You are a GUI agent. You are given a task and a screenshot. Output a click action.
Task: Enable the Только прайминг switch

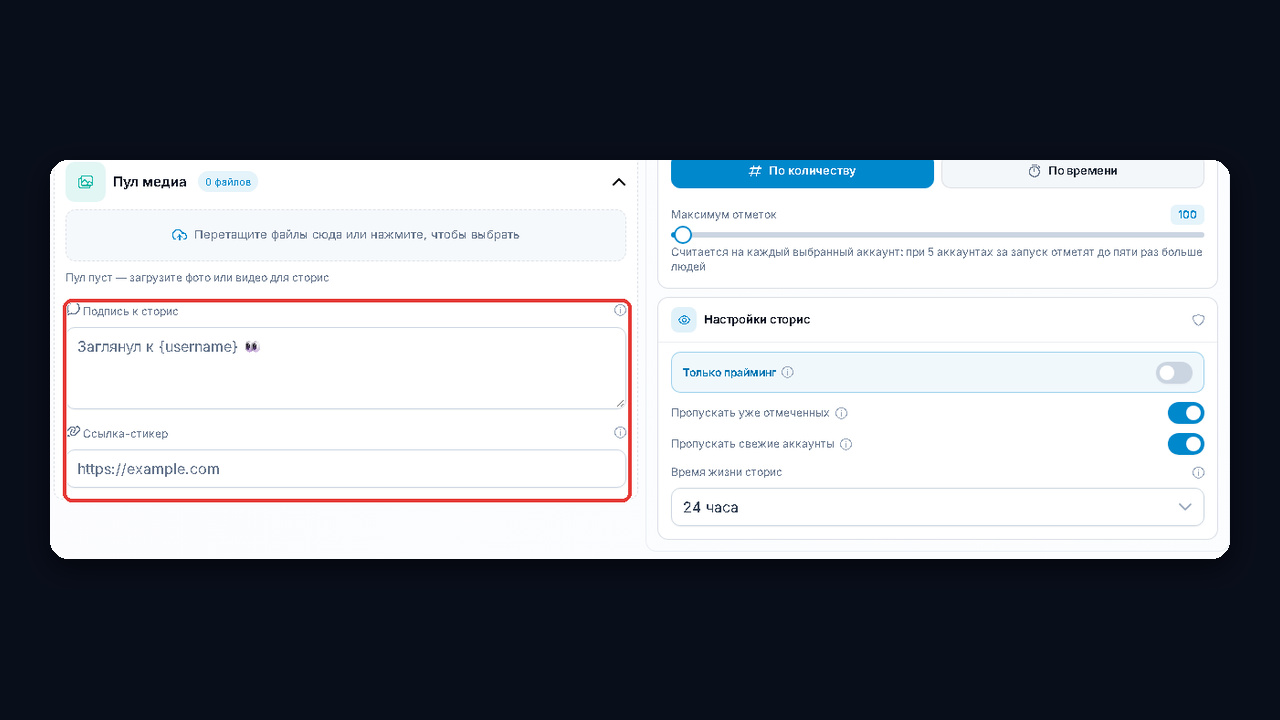pos(1174,373)
